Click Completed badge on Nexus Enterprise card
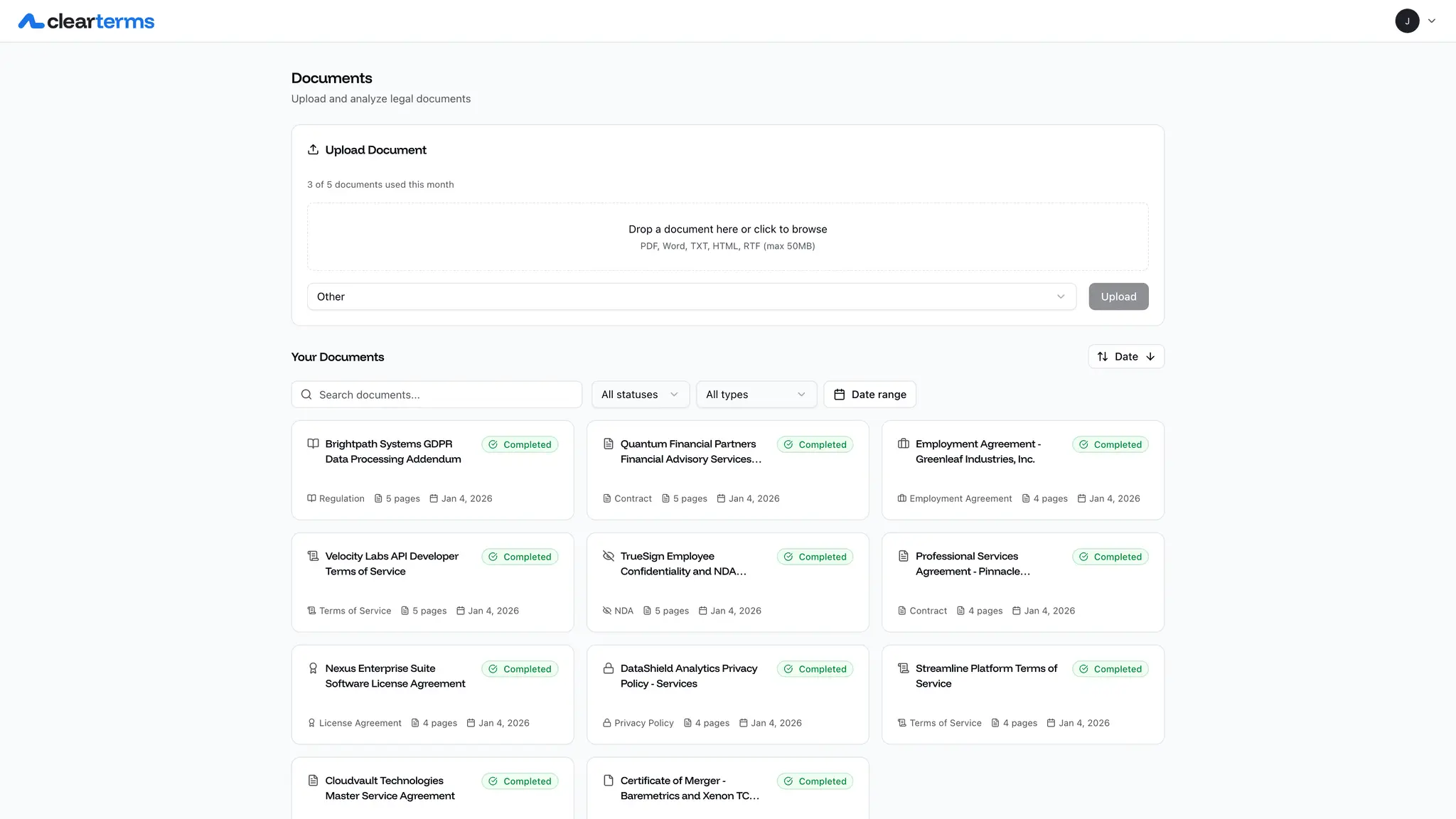 pos(520,669)
